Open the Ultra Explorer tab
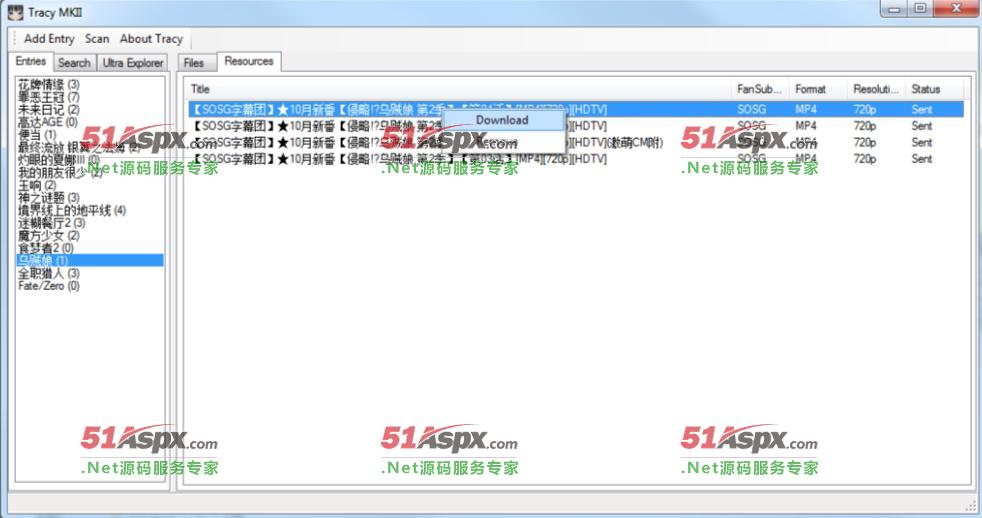Image resolution: width=982 pixels, height=518 pixels. 133,63
